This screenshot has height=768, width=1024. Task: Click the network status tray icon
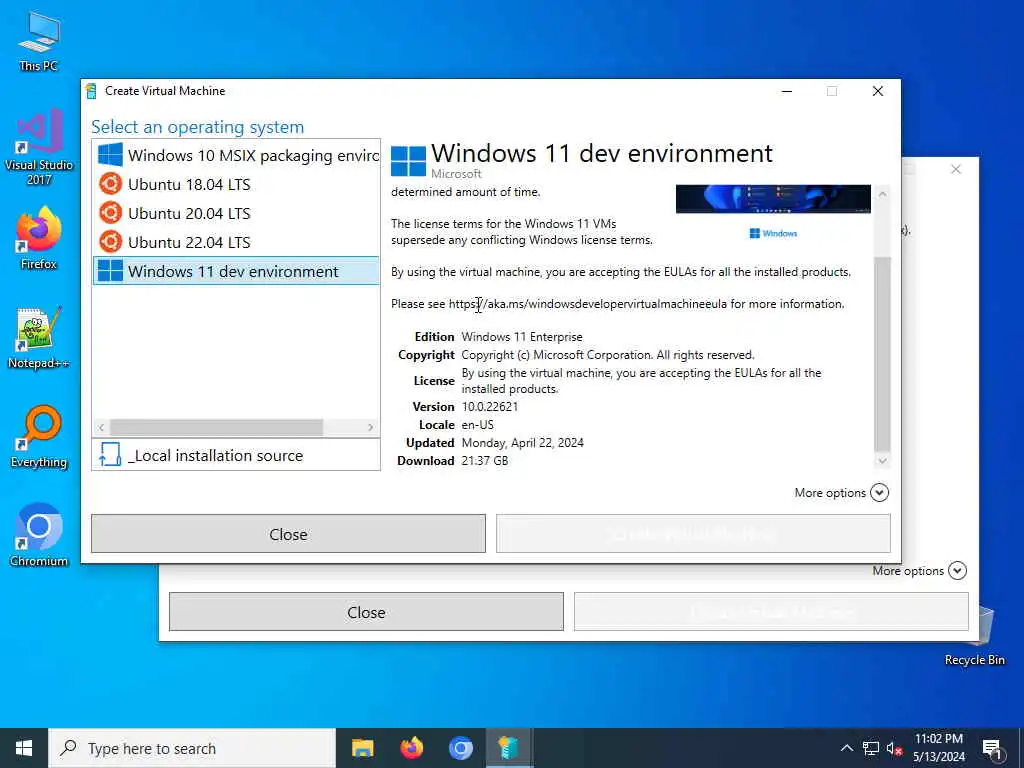pyautogui.click(x=871, y=748)
